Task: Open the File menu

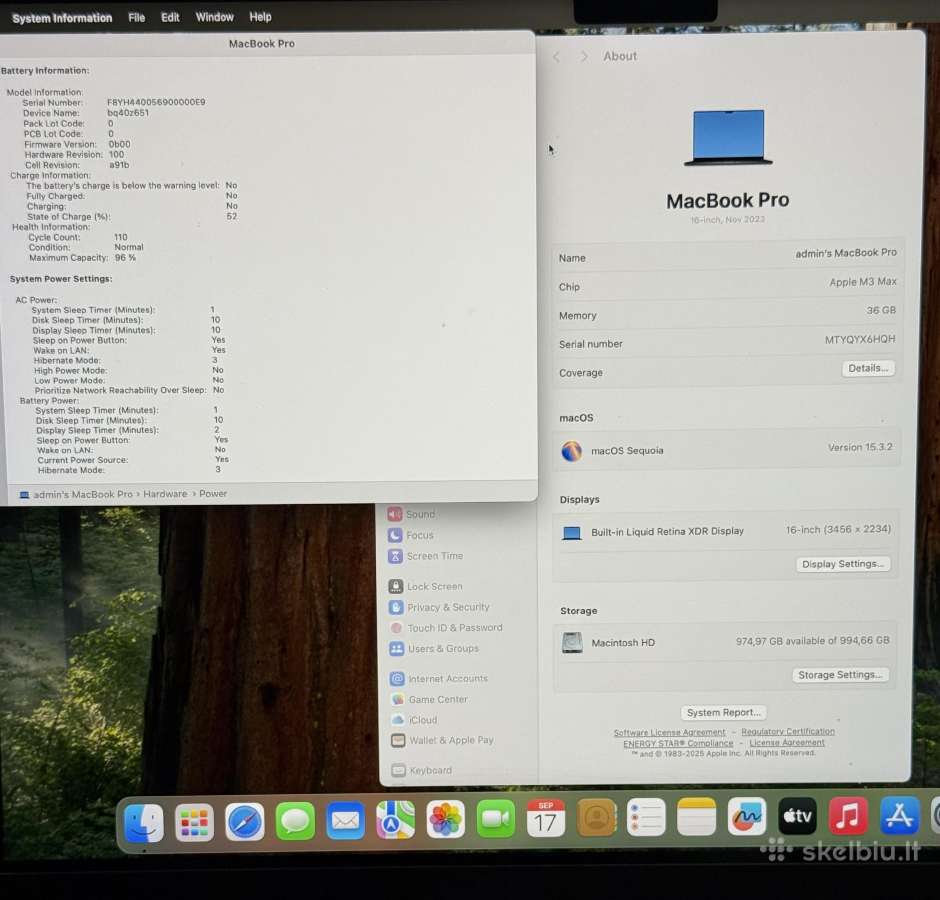Action: (x=136, y=17)
